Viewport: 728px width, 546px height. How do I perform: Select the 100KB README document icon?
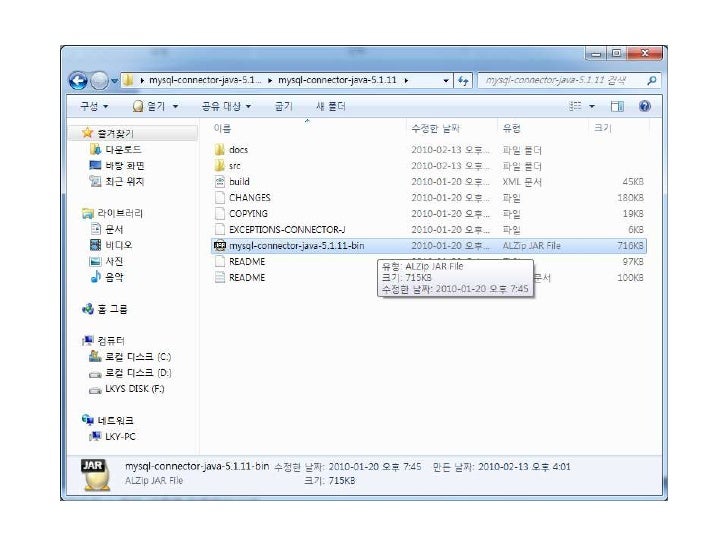click(220, 278)
